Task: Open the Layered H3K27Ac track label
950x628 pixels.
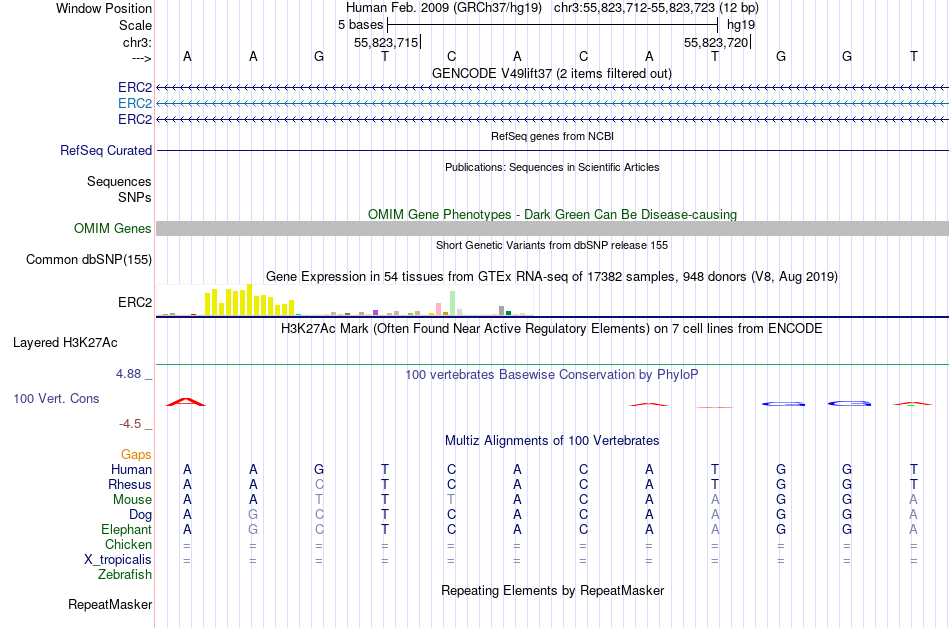Action: pyautogui.click(x=65, y=342)
